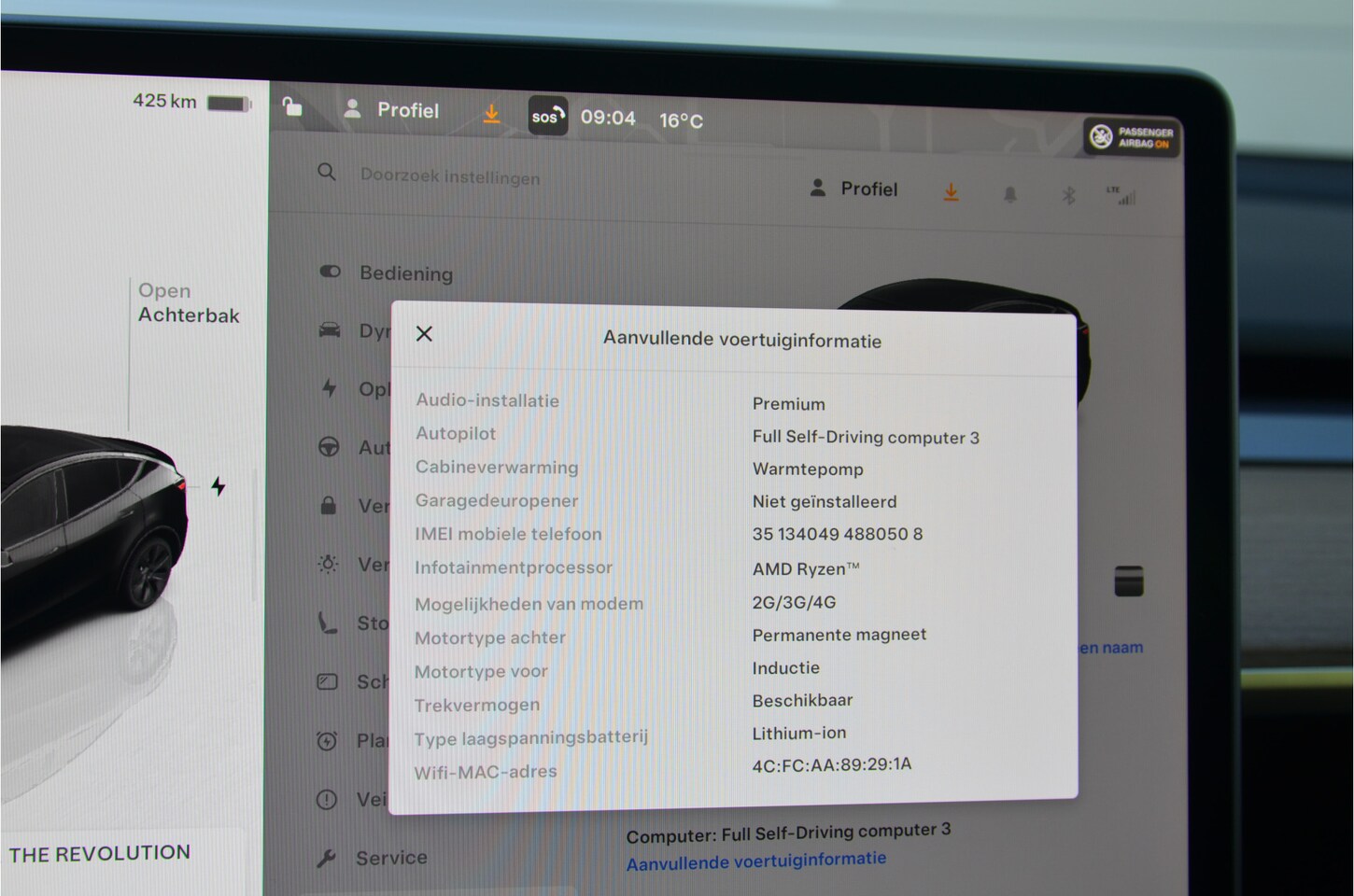Open notifications bell icon
Screen dimensions: 1354x896
[1009, 195]
